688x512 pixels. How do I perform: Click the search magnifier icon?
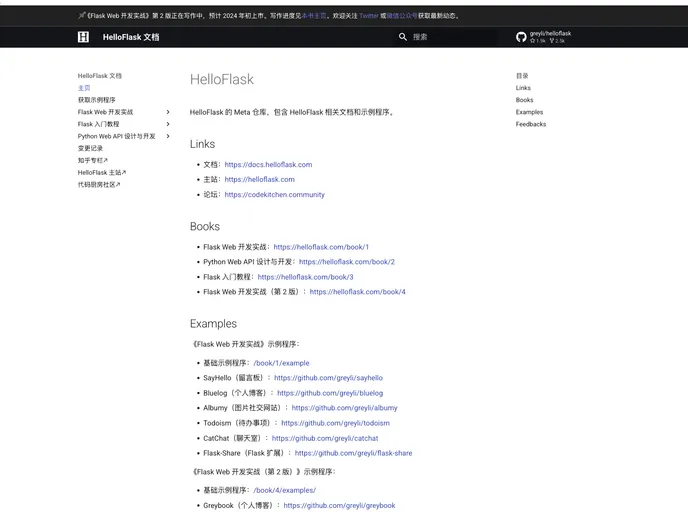[x=403, y=37]
